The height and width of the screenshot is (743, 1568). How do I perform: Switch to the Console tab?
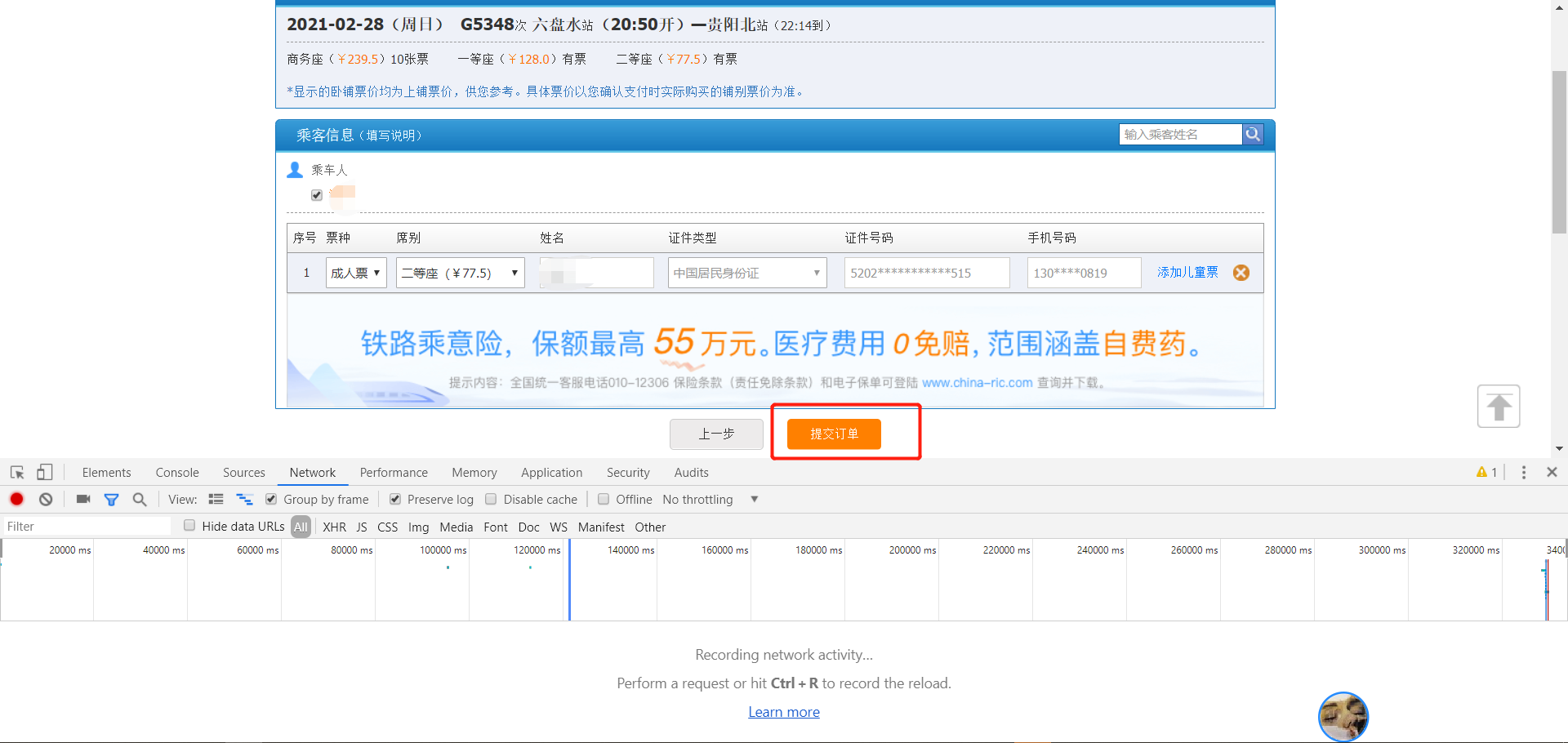[176, 472]
